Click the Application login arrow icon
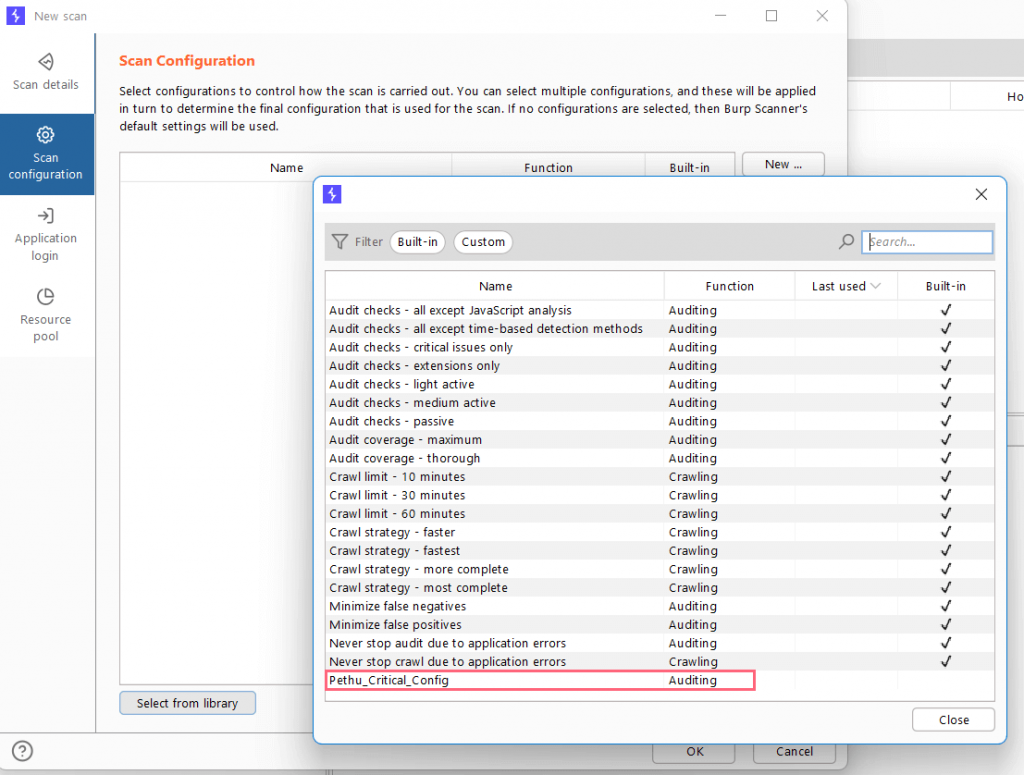Image resolution: width=1024 pixels, height=775 pixels. click(x=46, y=215)
